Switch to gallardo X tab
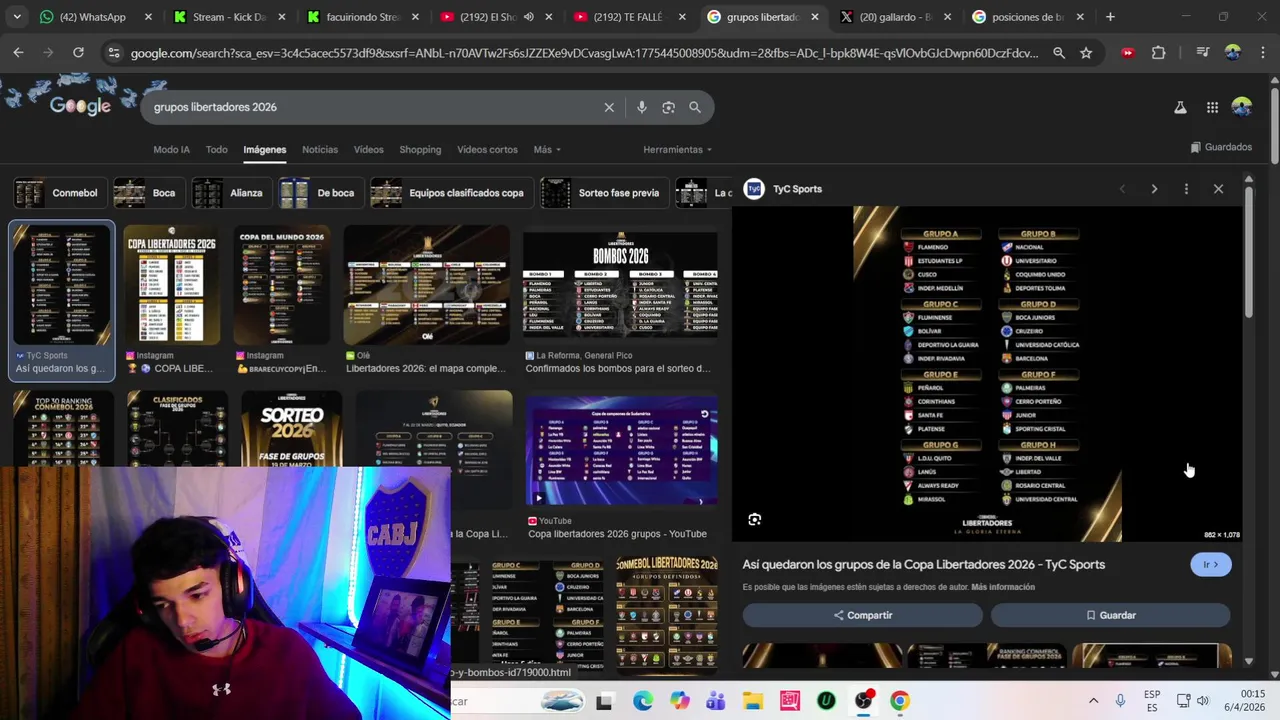Image resolution: width=1280 pixels, height=720 pixels. [x=898, y=17]
